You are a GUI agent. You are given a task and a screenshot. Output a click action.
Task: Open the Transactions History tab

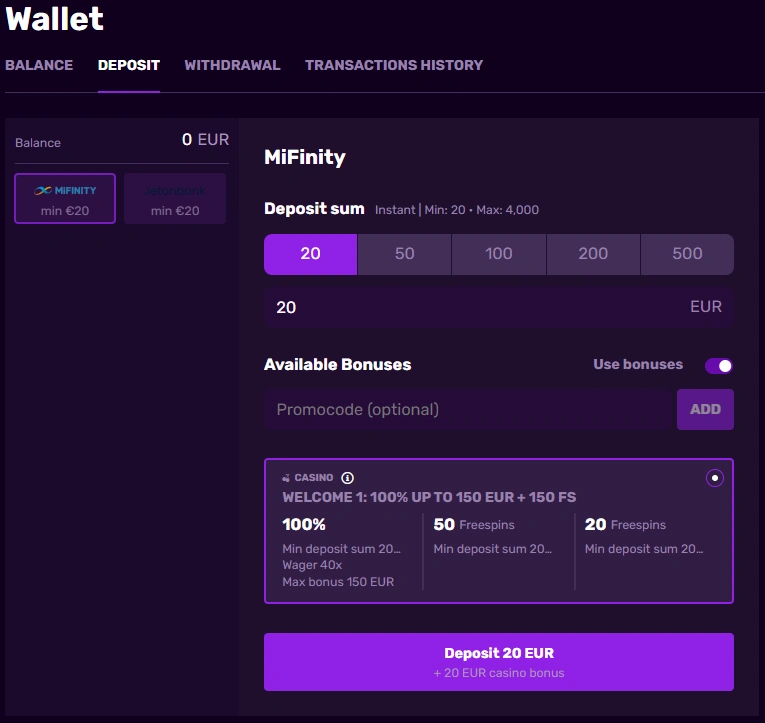coord(394,65)
